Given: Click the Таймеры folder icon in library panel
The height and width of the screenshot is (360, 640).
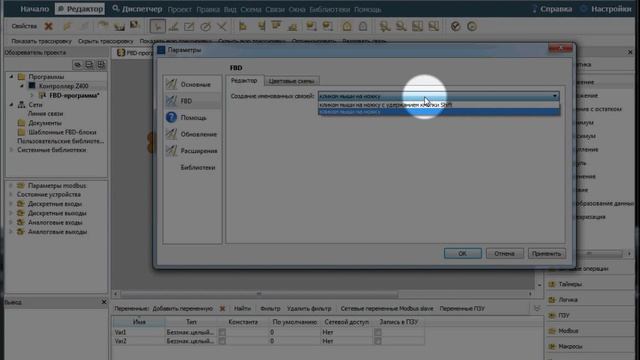Looking at the screenshot, I should pyautogui.click(x=552, y=284).
